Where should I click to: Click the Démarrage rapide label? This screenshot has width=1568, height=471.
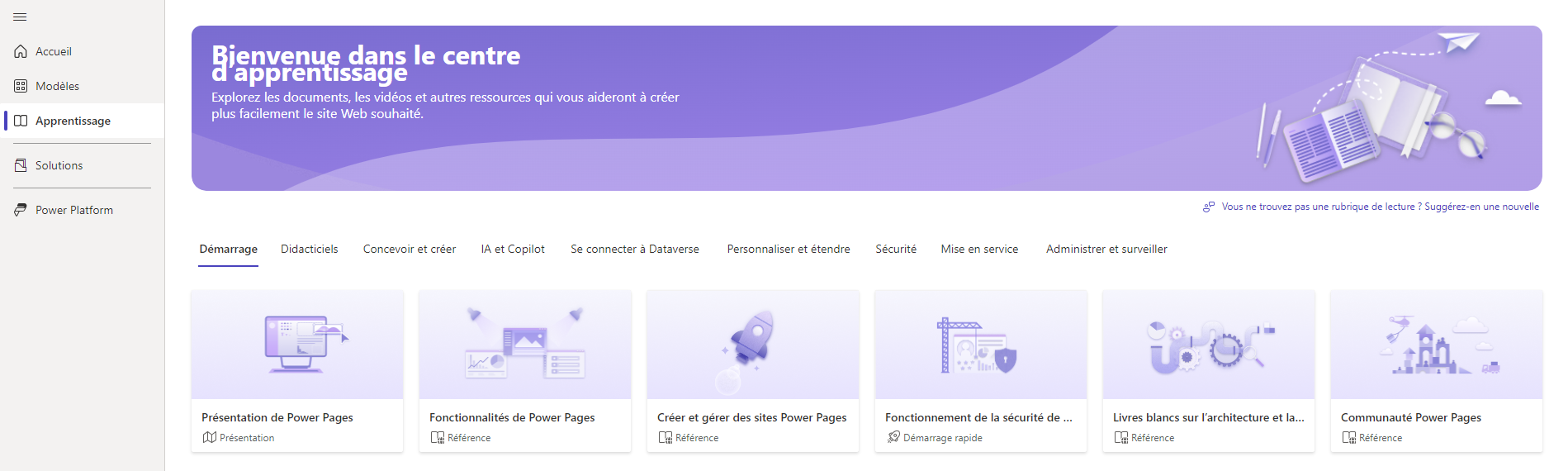tap(943, 438)
